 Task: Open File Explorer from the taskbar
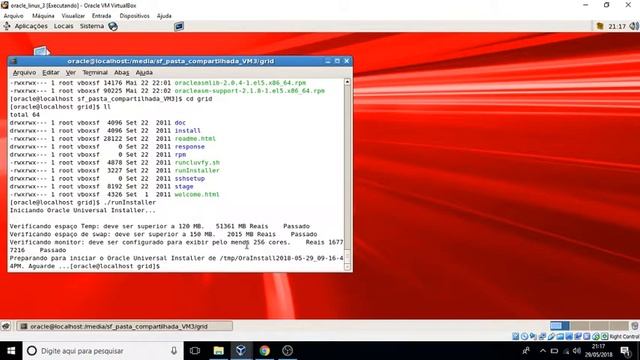click(218, 351)
